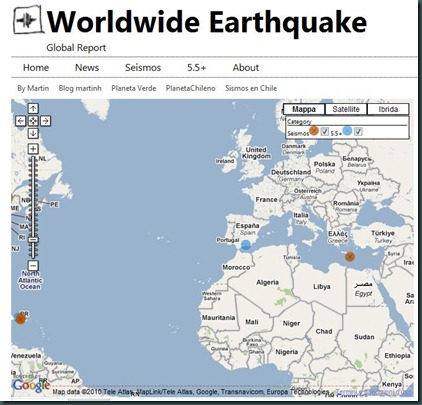Click the France label on map
This screenshot has width=422, height=405.
pyautogui.click(x=266, y=199)
